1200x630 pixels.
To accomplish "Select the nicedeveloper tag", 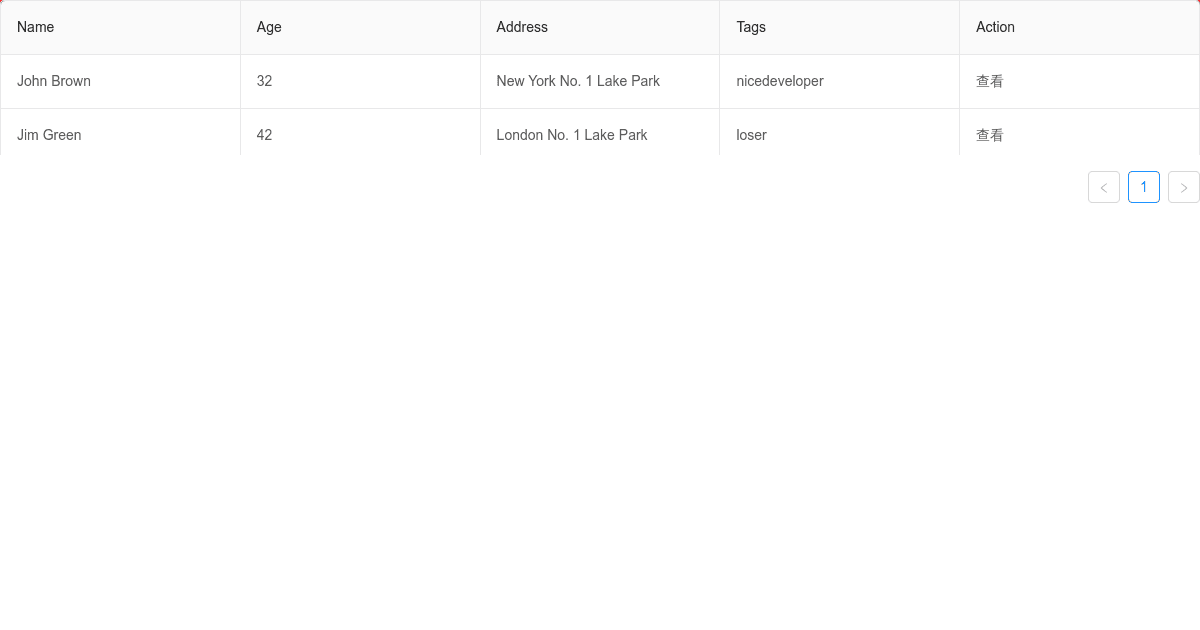I will 779,81.
